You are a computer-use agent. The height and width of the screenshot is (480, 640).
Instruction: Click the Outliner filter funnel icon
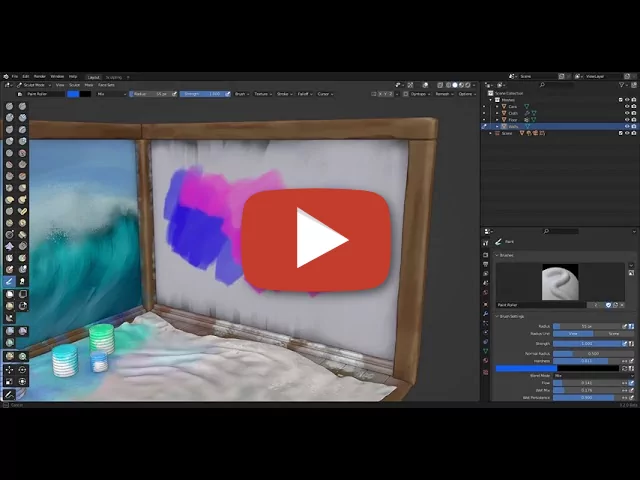[x=621, y=85]
